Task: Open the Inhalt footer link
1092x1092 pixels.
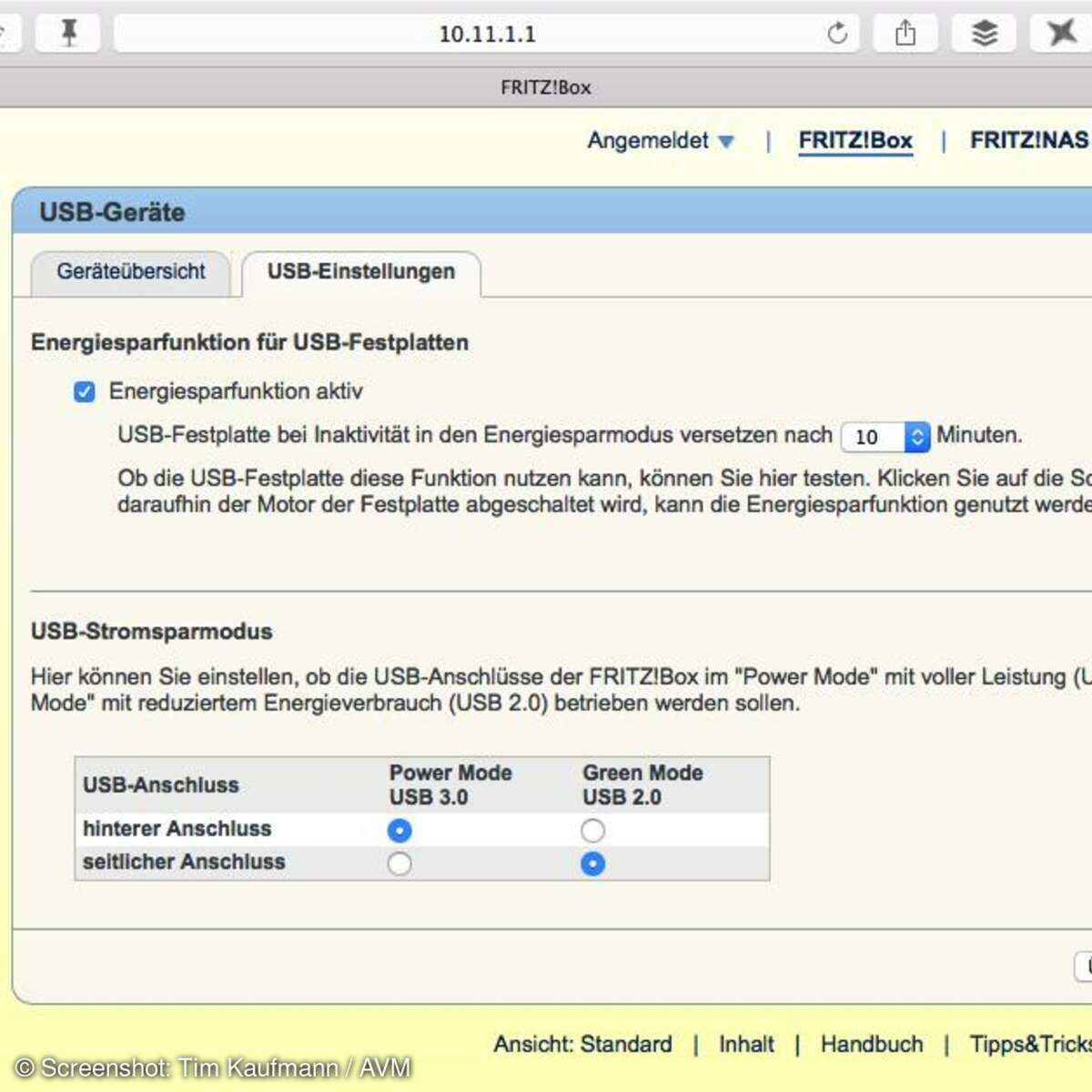Action: coord(746,1044)
